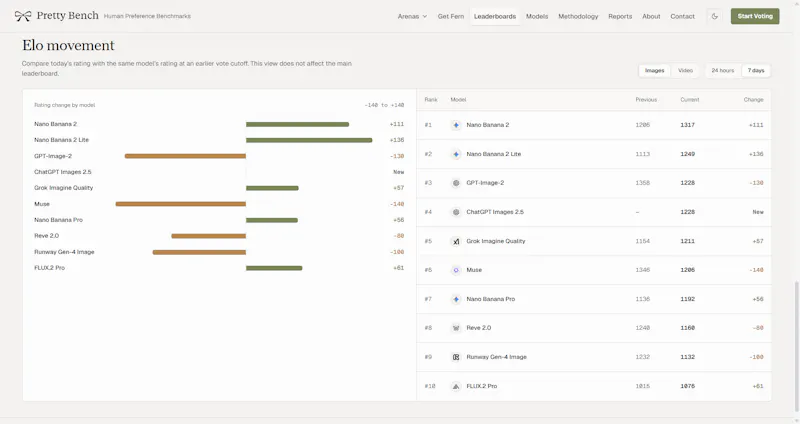This screenshot has width=800, height=424.
Task: Click Model column header
Action: (458, 99)
